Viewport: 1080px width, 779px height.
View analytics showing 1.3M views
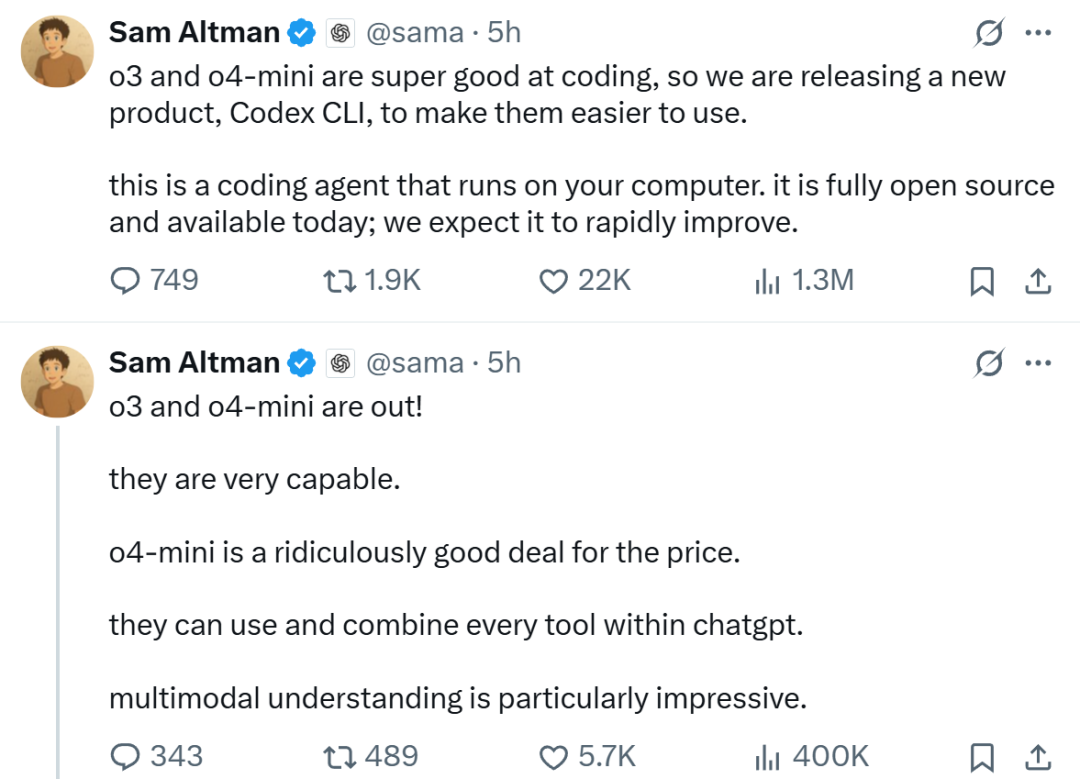pyautogui.click(x=804, y=280)
